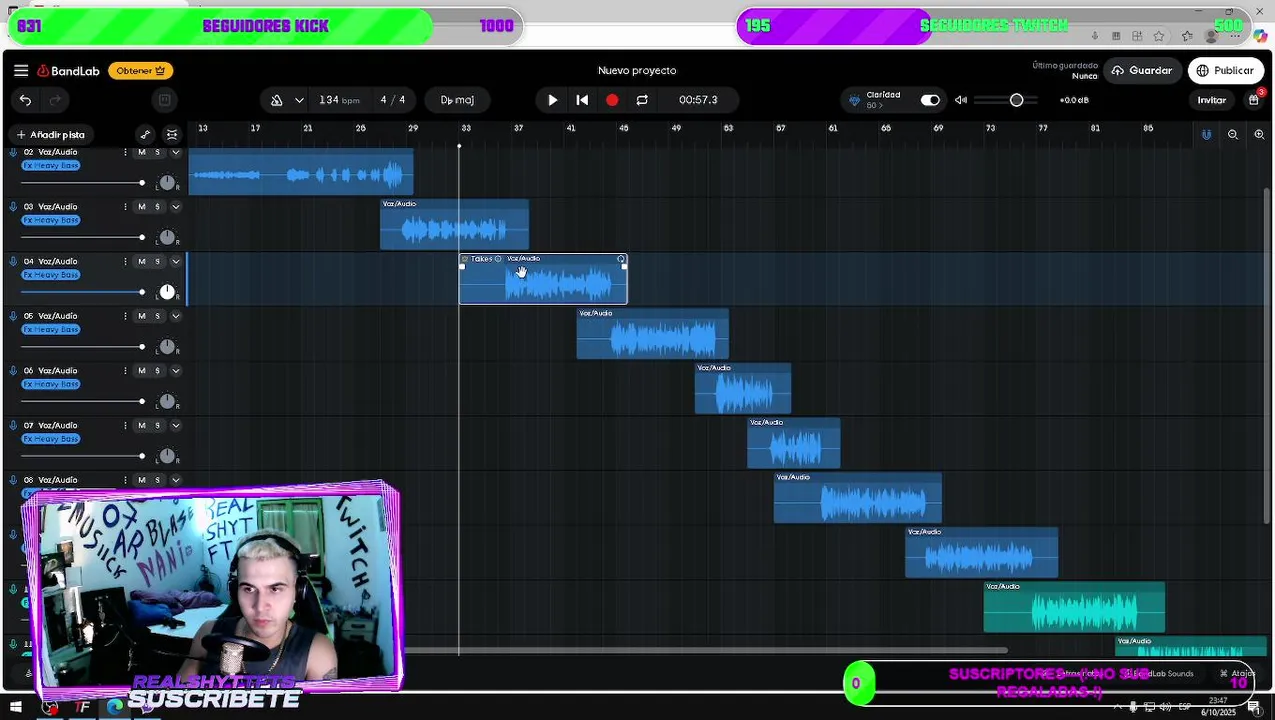The image size is (1275, 720).
Task: Click the BandLab logo
Action: click(68, 71)
